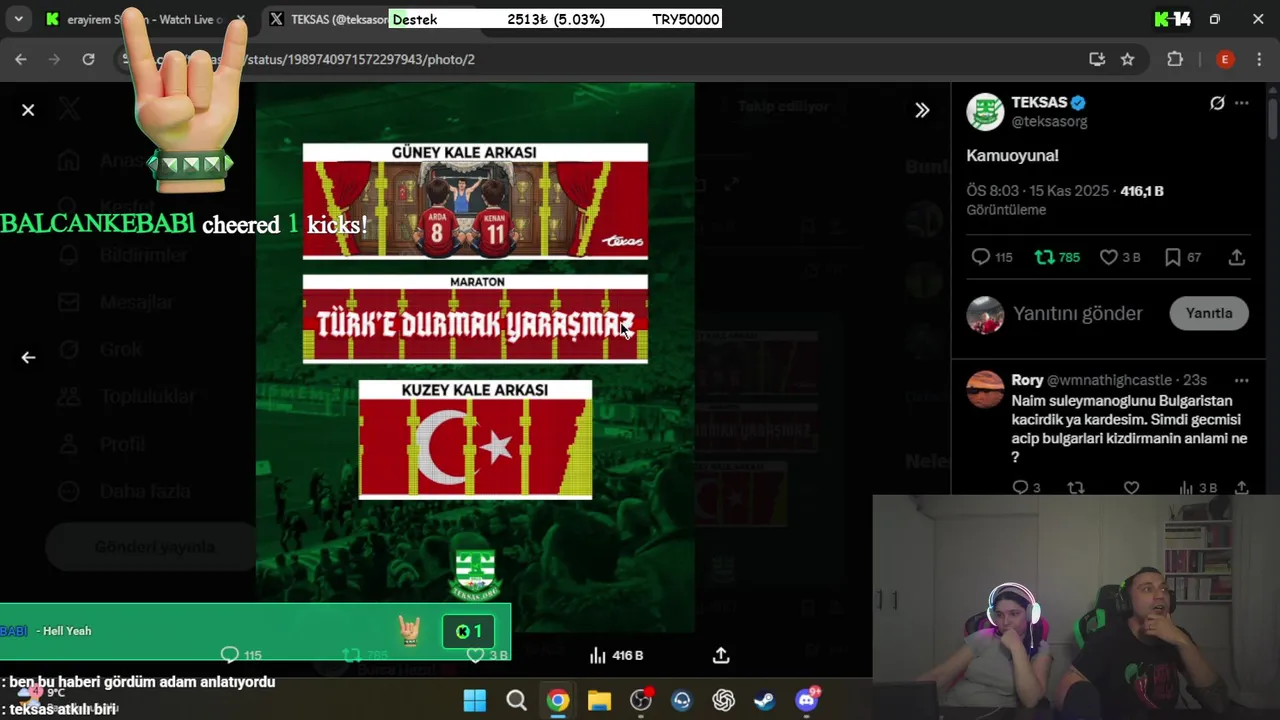The width and height of the screenshot is (1280, 720).
Task: Open Steam from the taskbar
Action: [x=765, y=700]
